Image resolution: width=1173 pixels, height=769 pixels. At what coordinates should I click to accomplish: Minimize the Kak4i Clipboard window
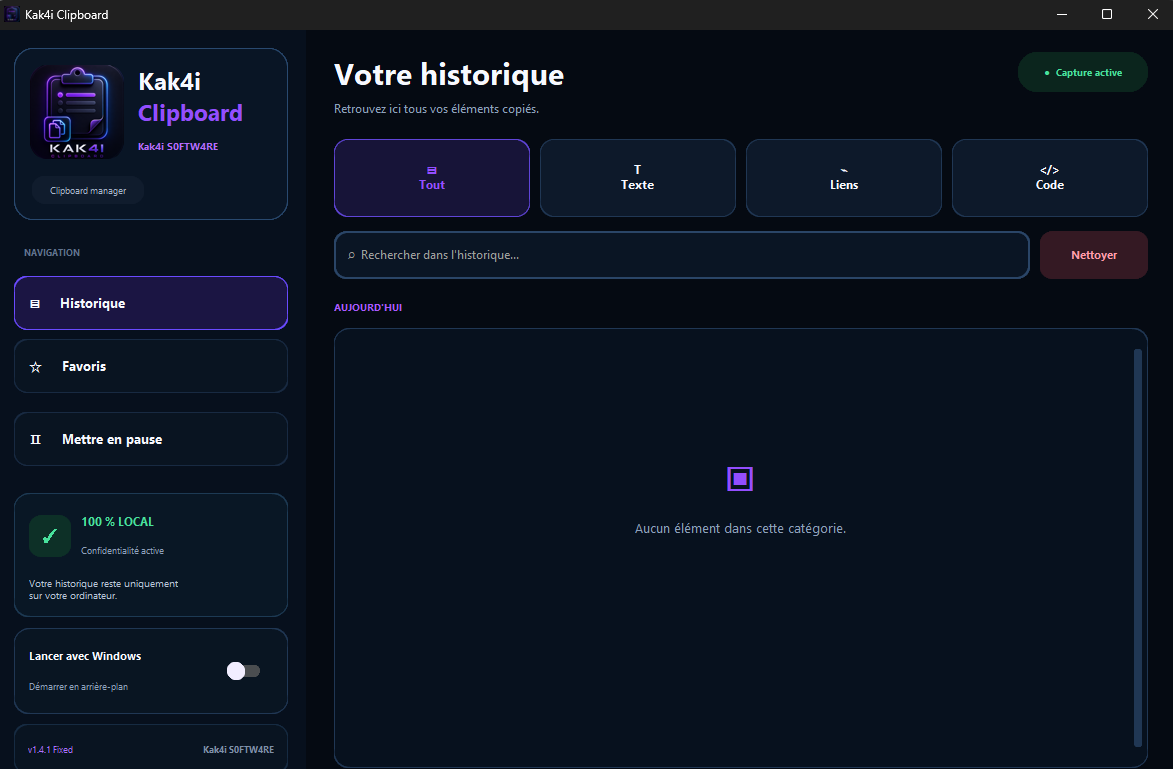[1062, 14]
